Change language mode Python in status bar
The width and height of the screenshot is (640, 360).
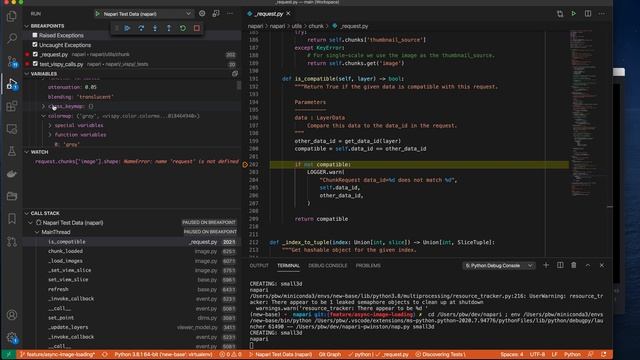click(572, 354)
